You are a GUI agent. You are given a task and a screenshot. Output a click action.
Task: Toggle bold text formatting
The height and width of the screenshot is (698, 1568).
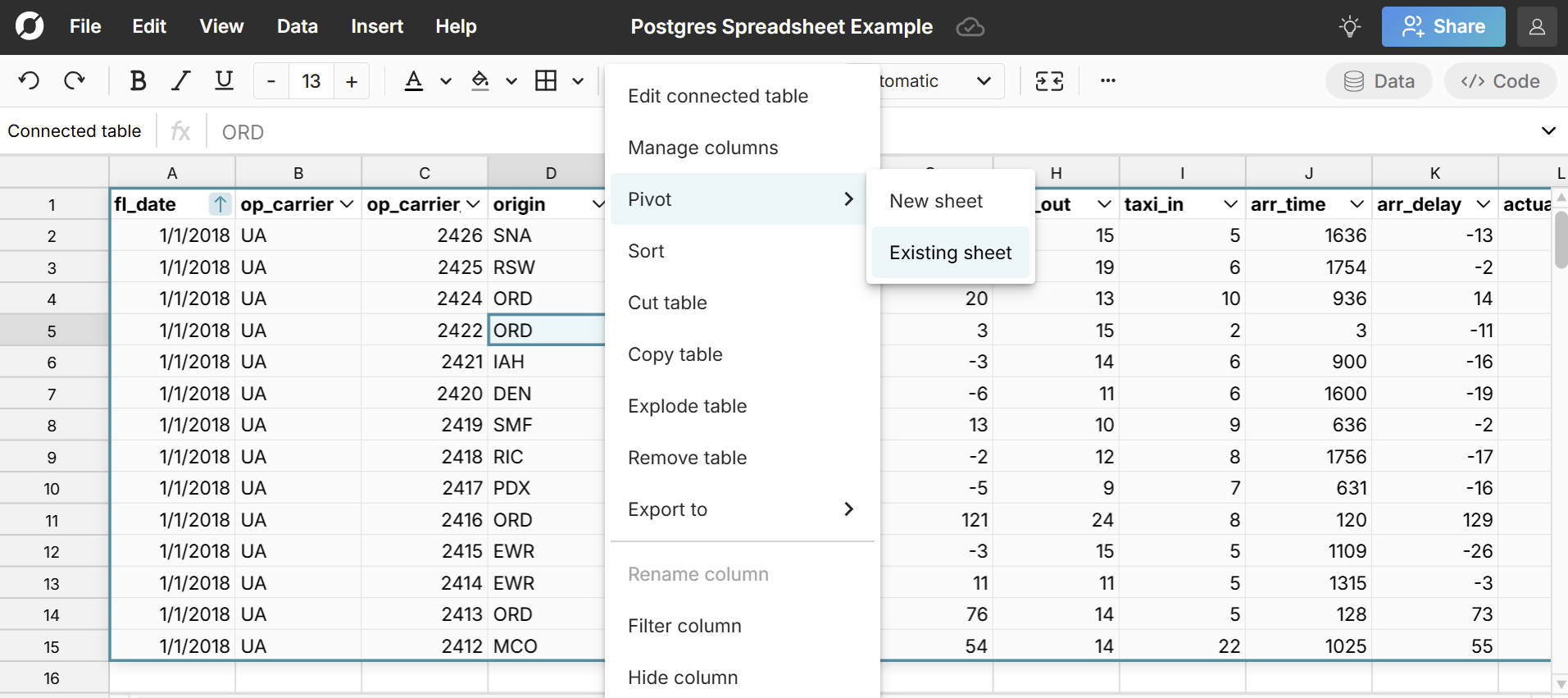coord(138,80)
